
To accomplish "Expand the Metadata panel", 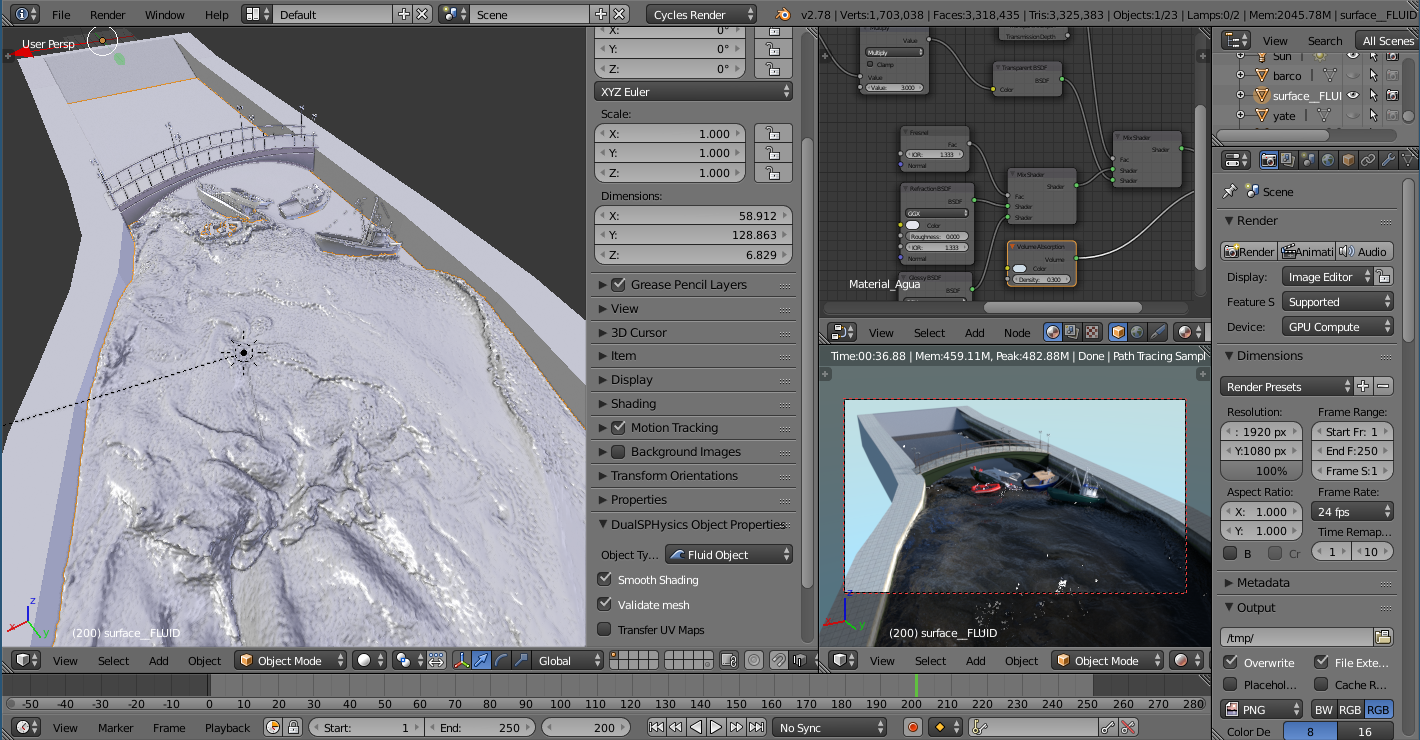I will pyautogui.click(x=1262, y=582).
